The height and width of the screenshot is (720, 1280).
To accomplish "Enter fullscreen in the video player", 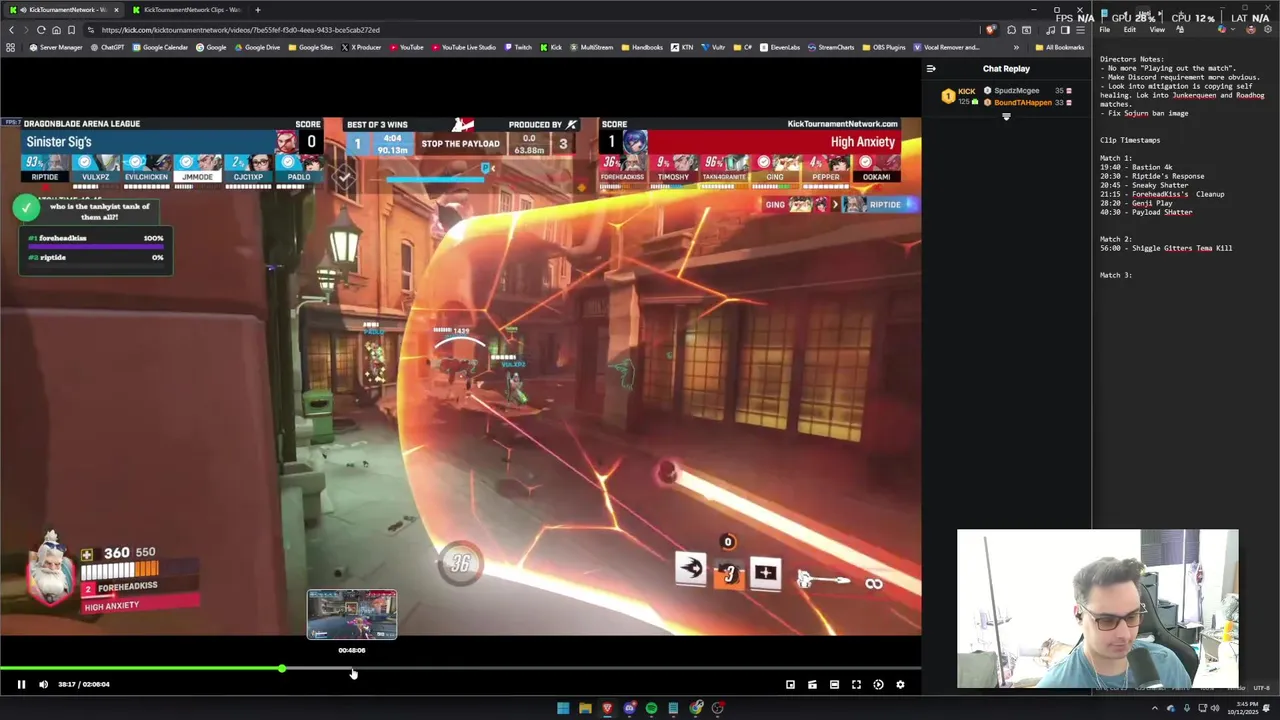I will coord(856,685).
